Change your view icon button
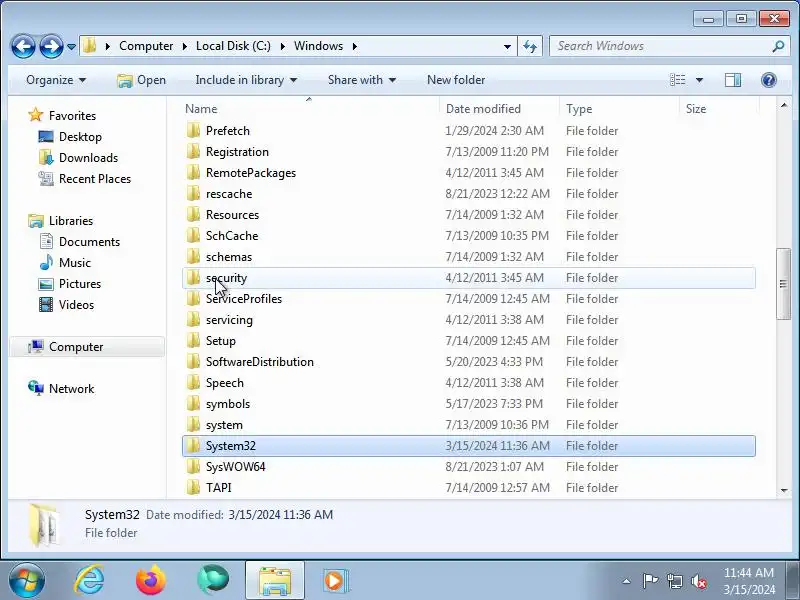 click(678, 80)
